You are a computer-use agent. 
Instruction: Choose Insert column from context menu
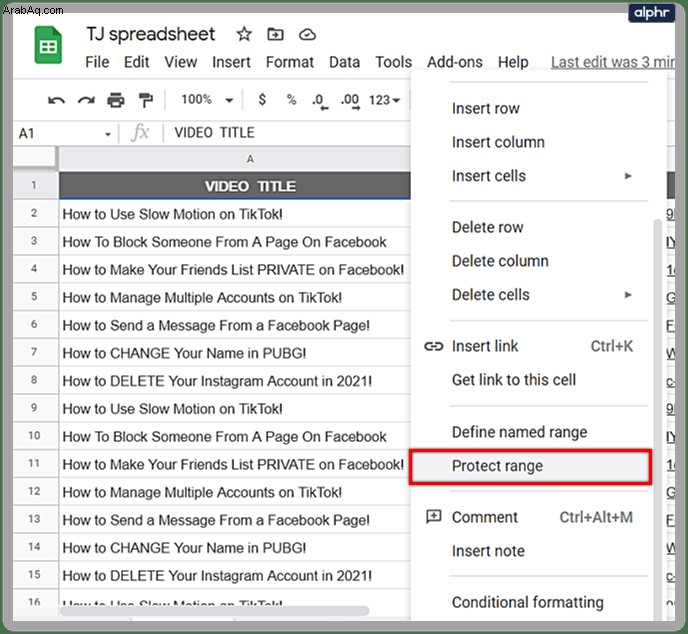(530, 142)
